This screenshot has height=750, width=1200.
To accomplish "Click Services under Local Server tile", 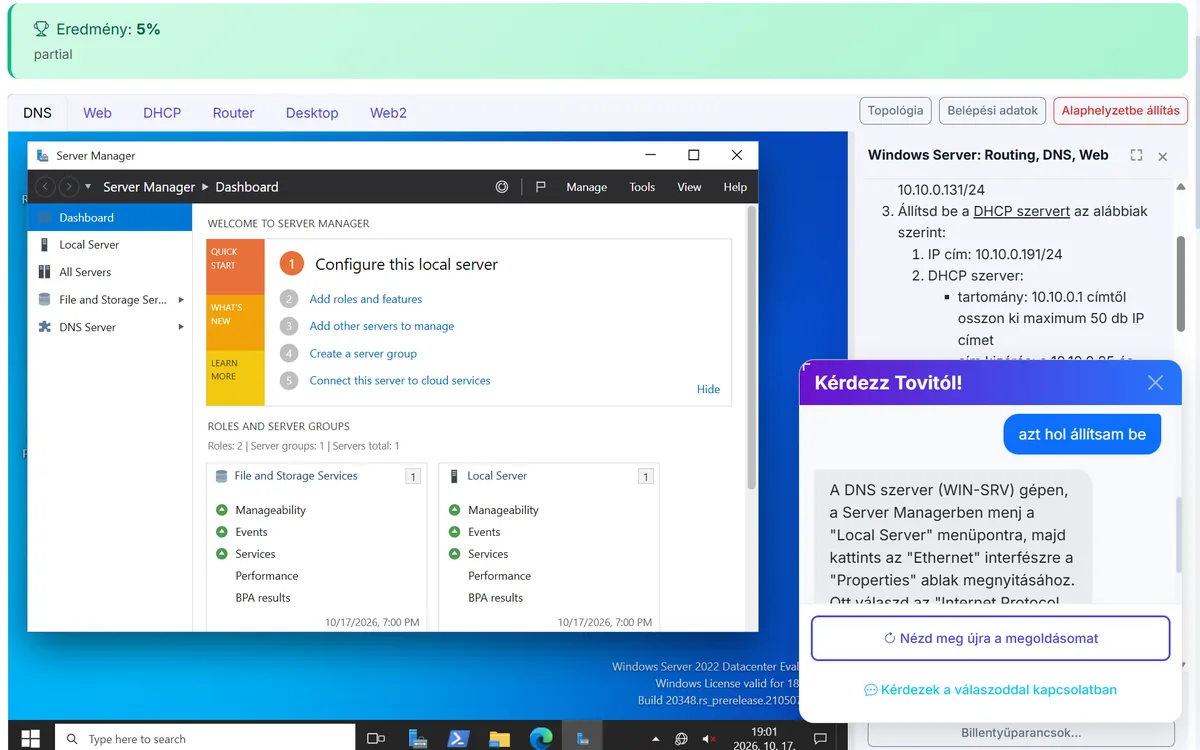I will pos(488,554).
